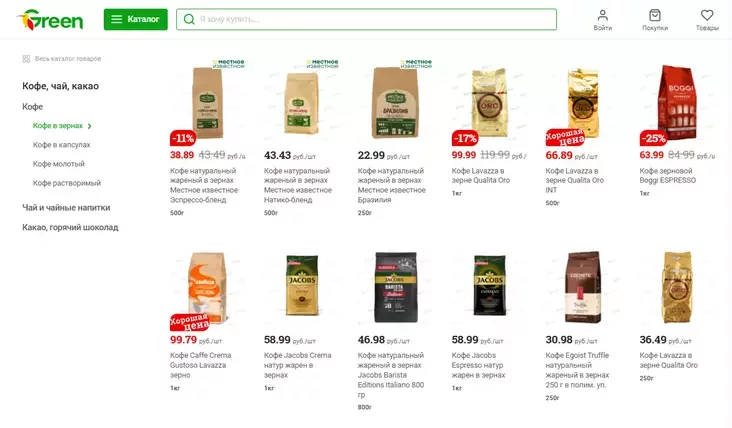Select Кофе растворимый category

[66, 183]
